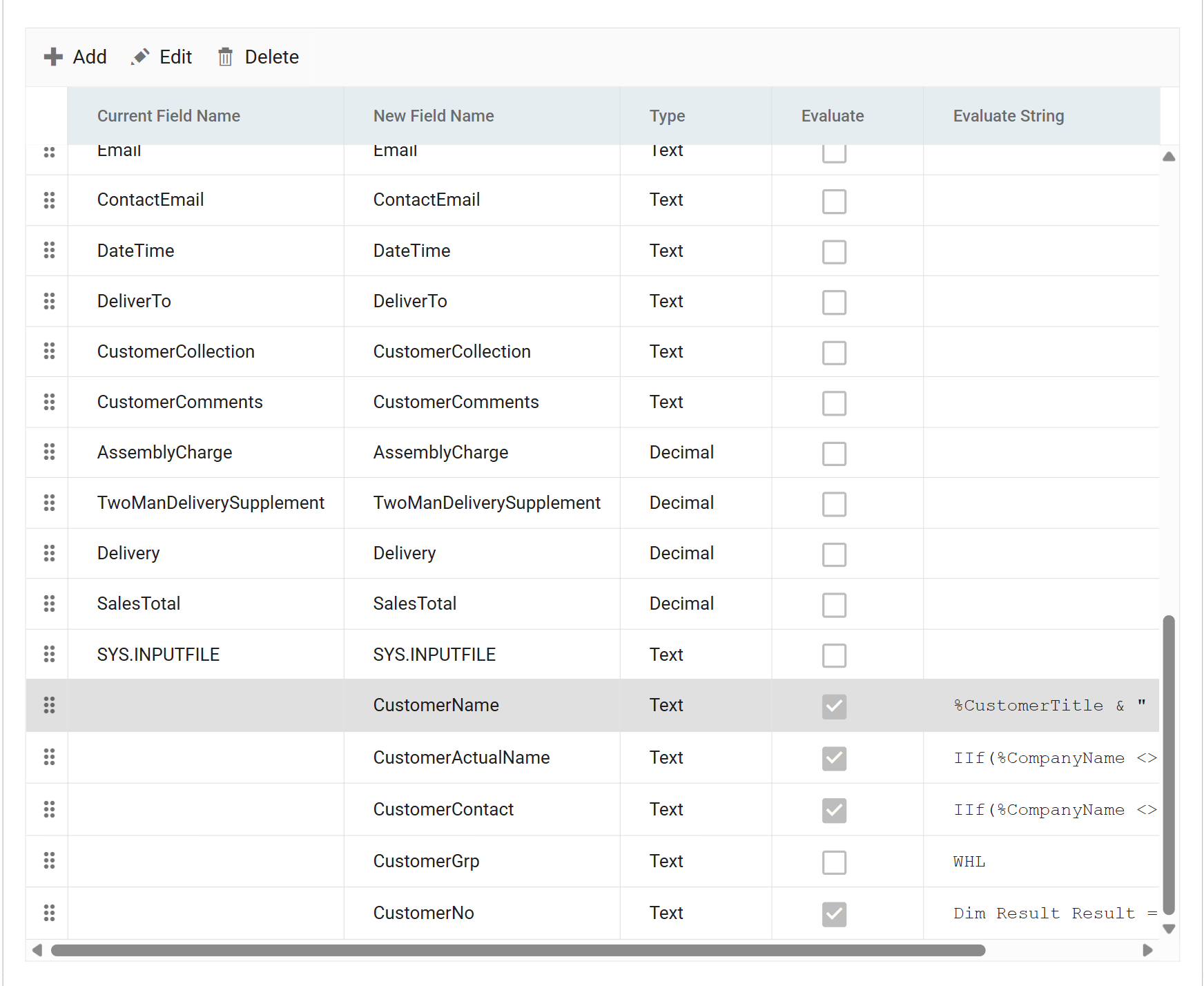This screenshot has width=1204, height=986.
Task: Click the vertical scrollbar down arrow
Action: tap(1169, 929)
